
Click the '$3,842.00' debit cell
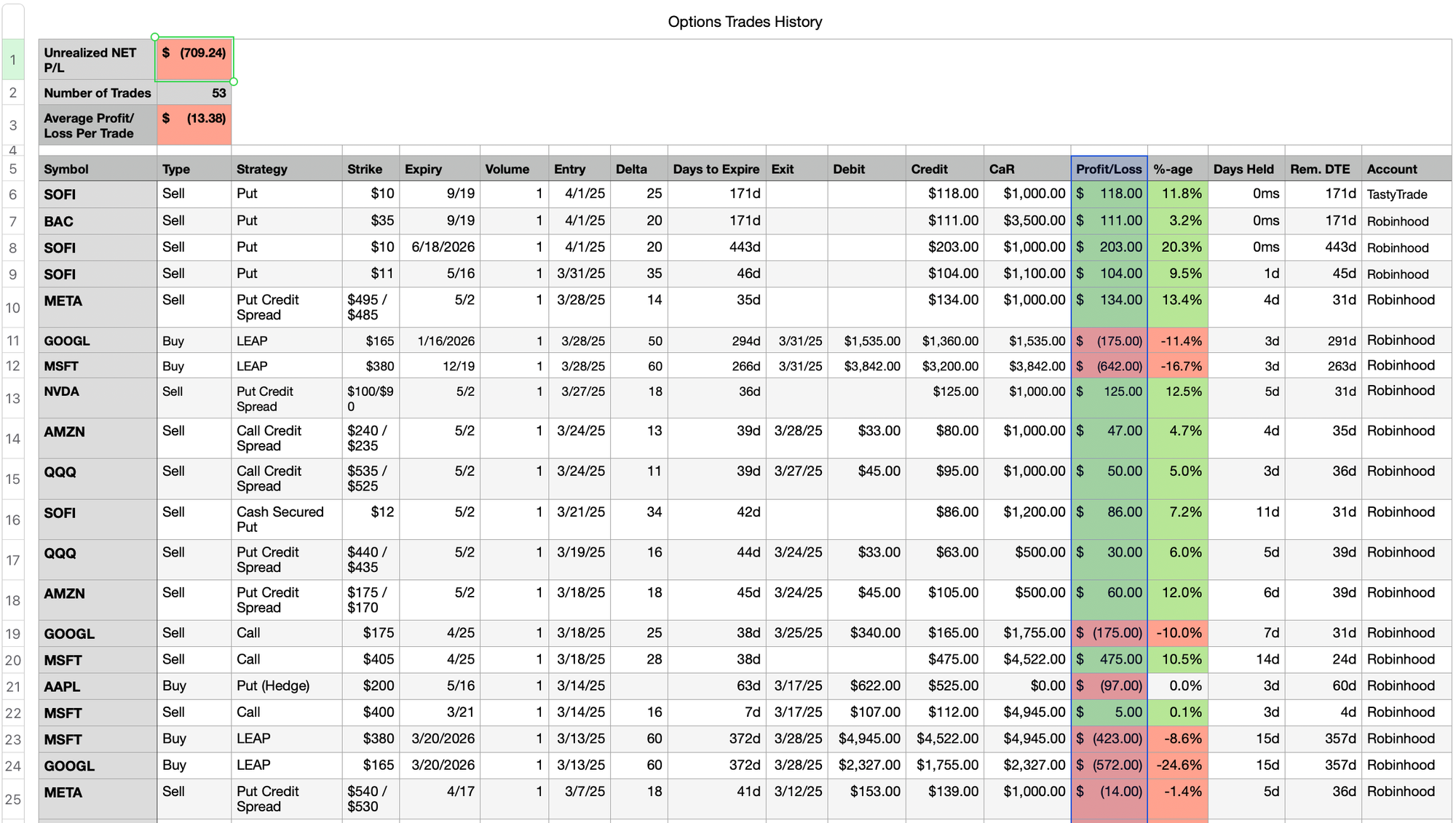[866, 366]
